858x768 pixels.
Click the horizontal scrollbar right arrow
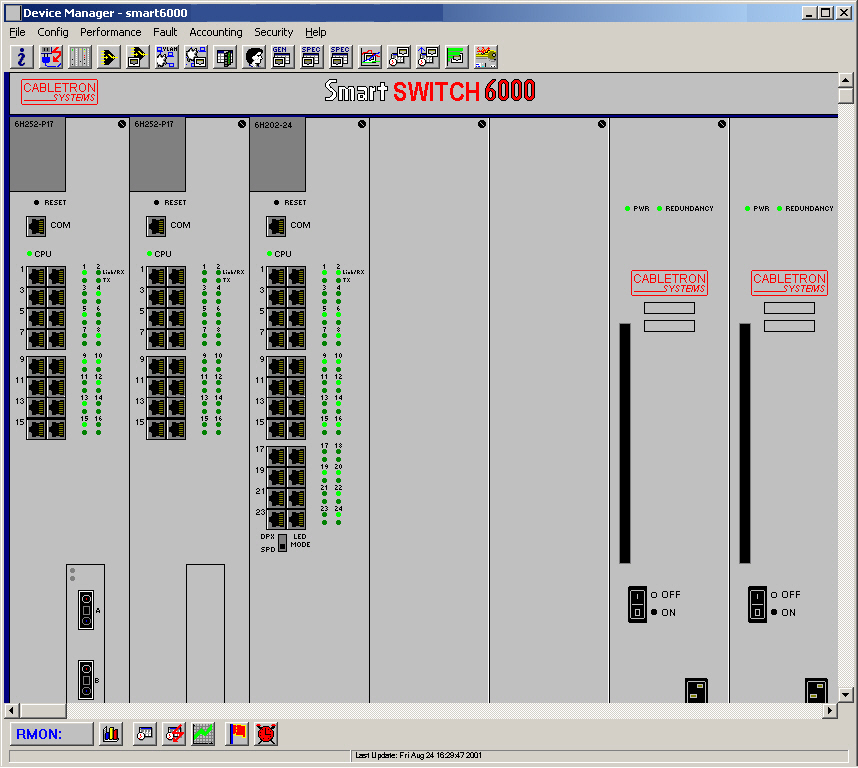tap(830, 711)
